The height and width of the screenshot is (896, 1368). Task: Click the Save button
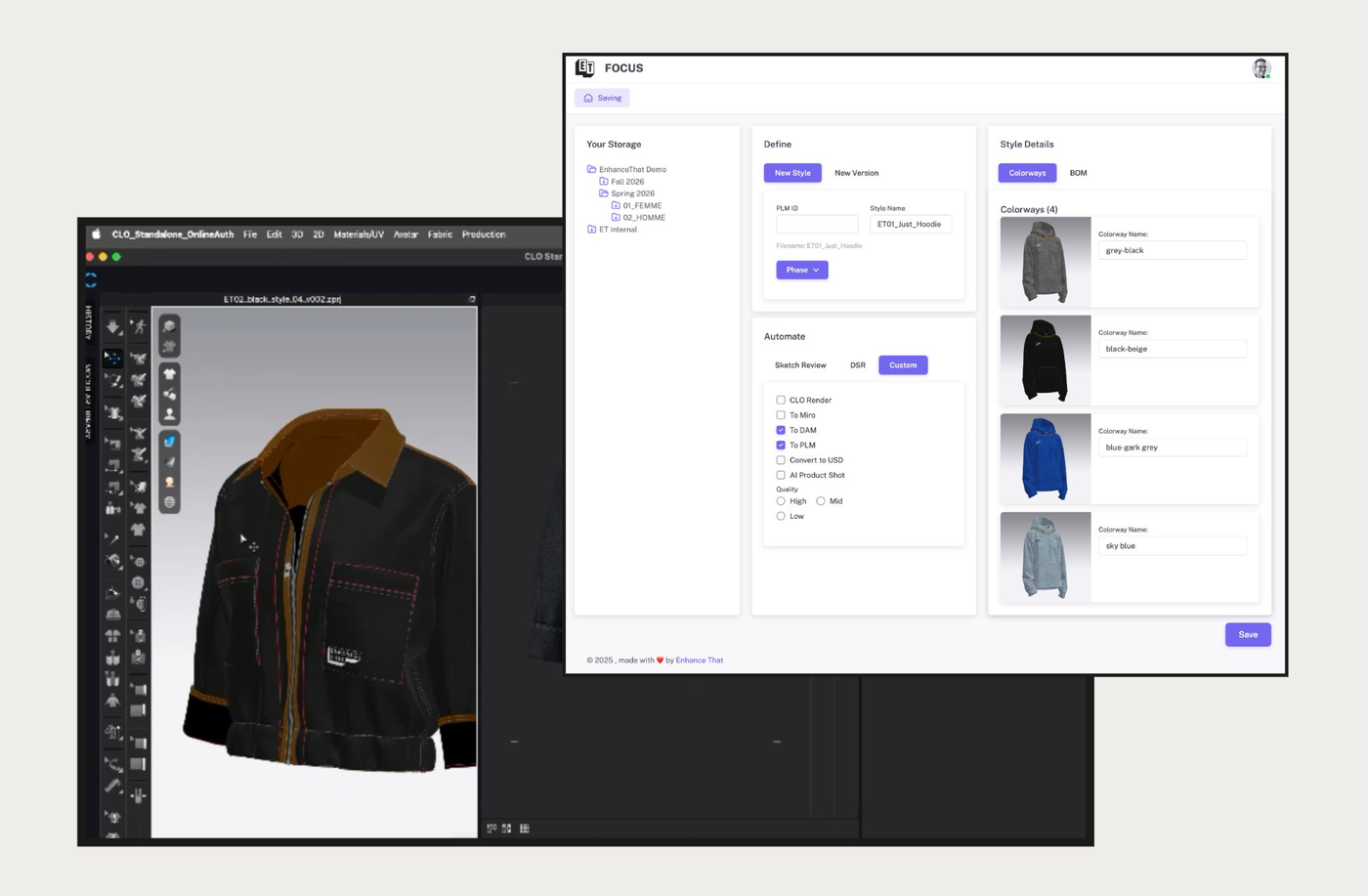tap(1247, 634)
